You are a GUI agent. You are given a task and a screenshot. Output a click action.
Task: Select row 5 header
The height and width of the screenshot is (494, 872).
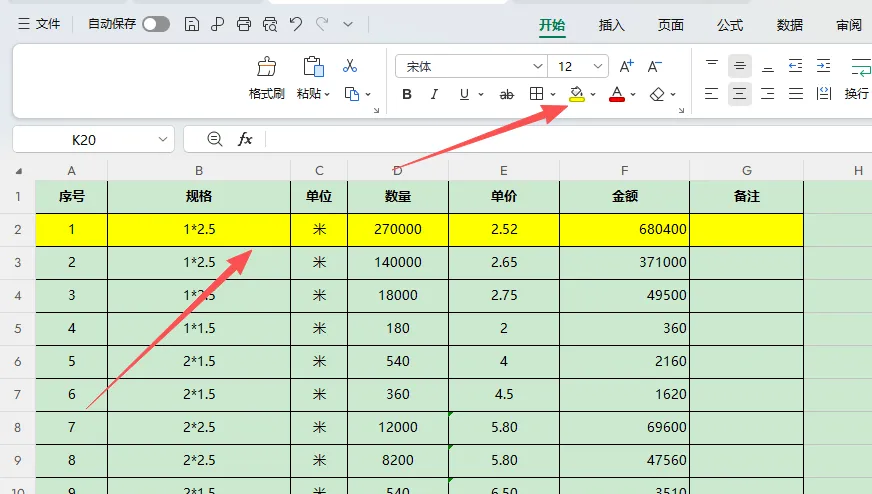tap(18, 328)
